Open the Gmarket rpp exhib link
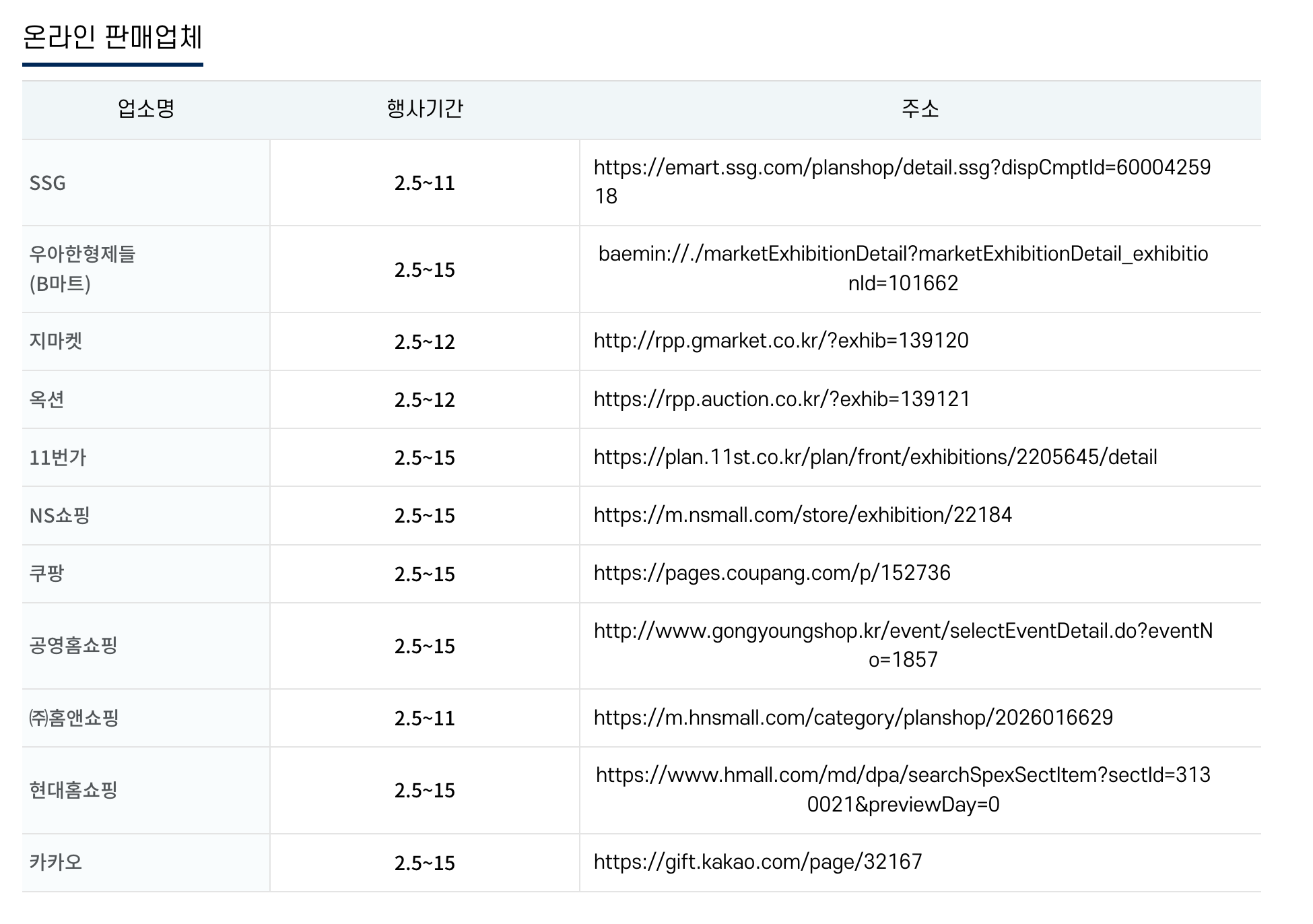The width and height of the screenshot is (1313, 924). coord(781,341)
